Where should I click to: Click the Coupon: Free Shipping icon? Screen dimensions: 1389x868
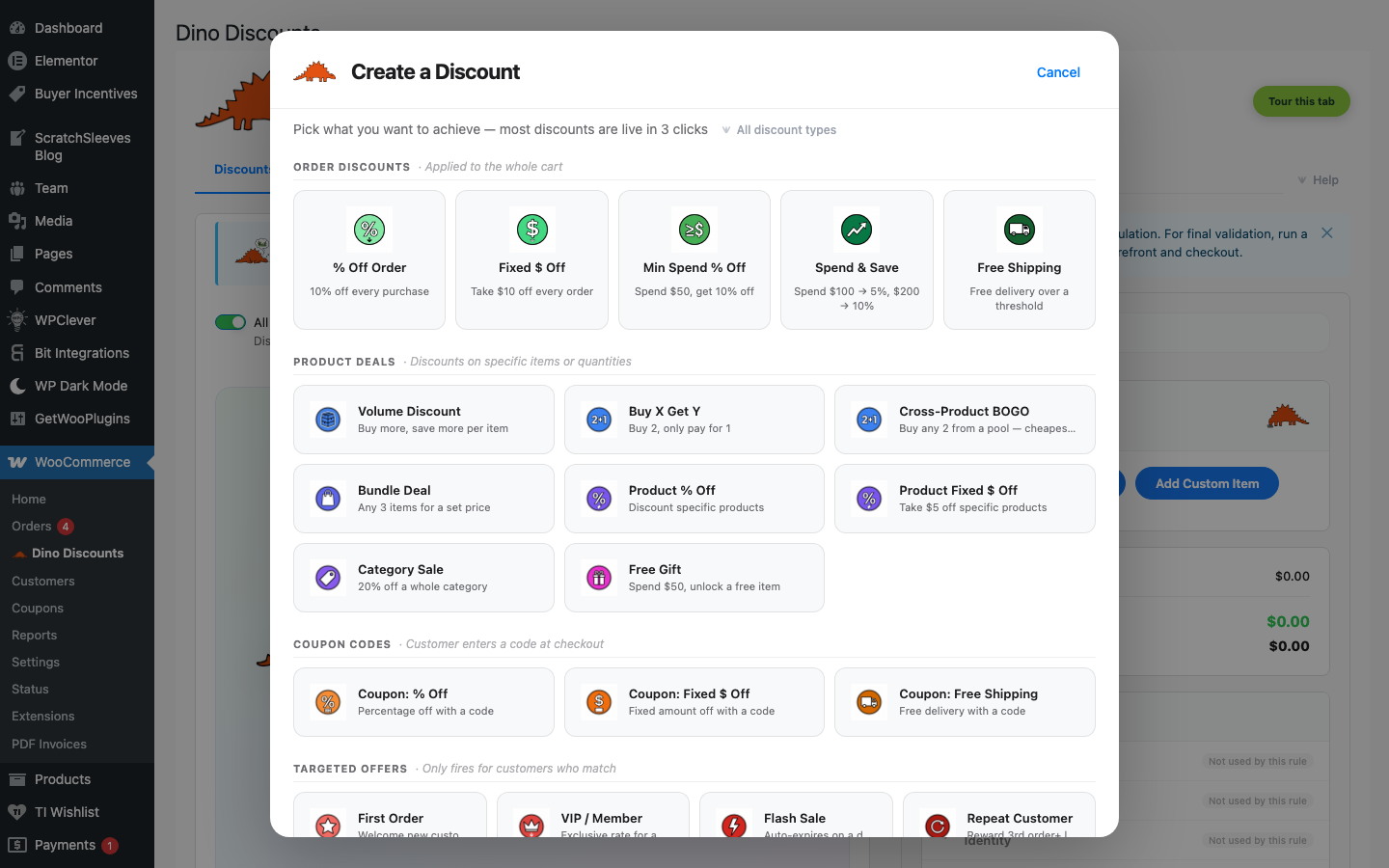coord(869,702)
